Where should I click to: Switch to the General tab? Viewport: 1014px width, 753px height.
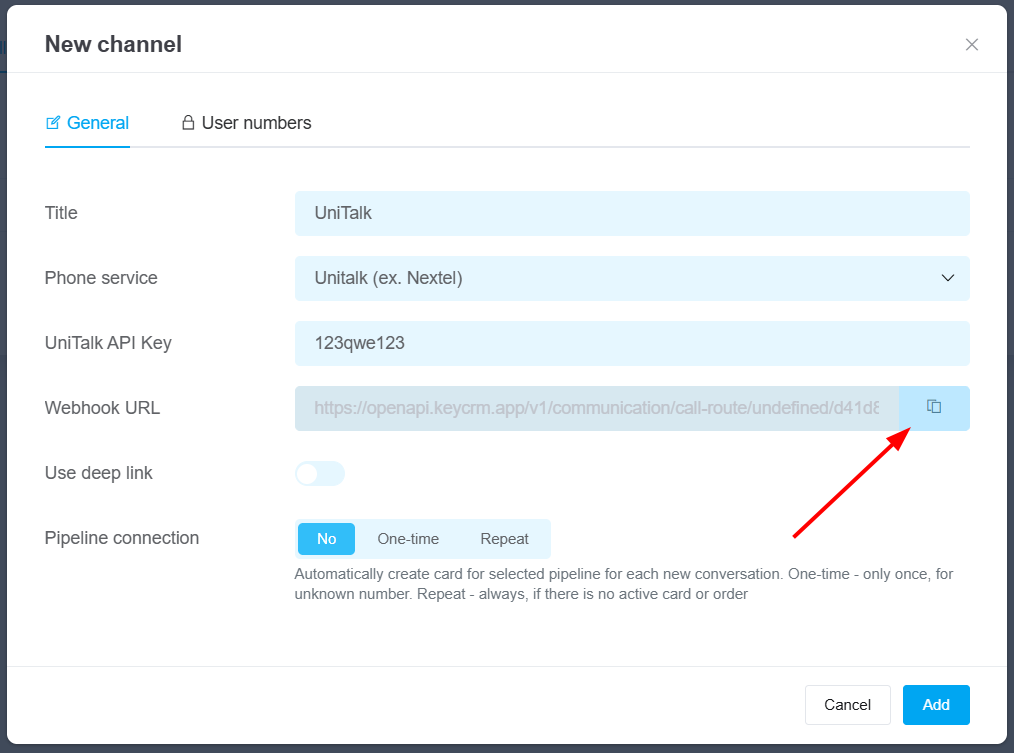[97, 123]
